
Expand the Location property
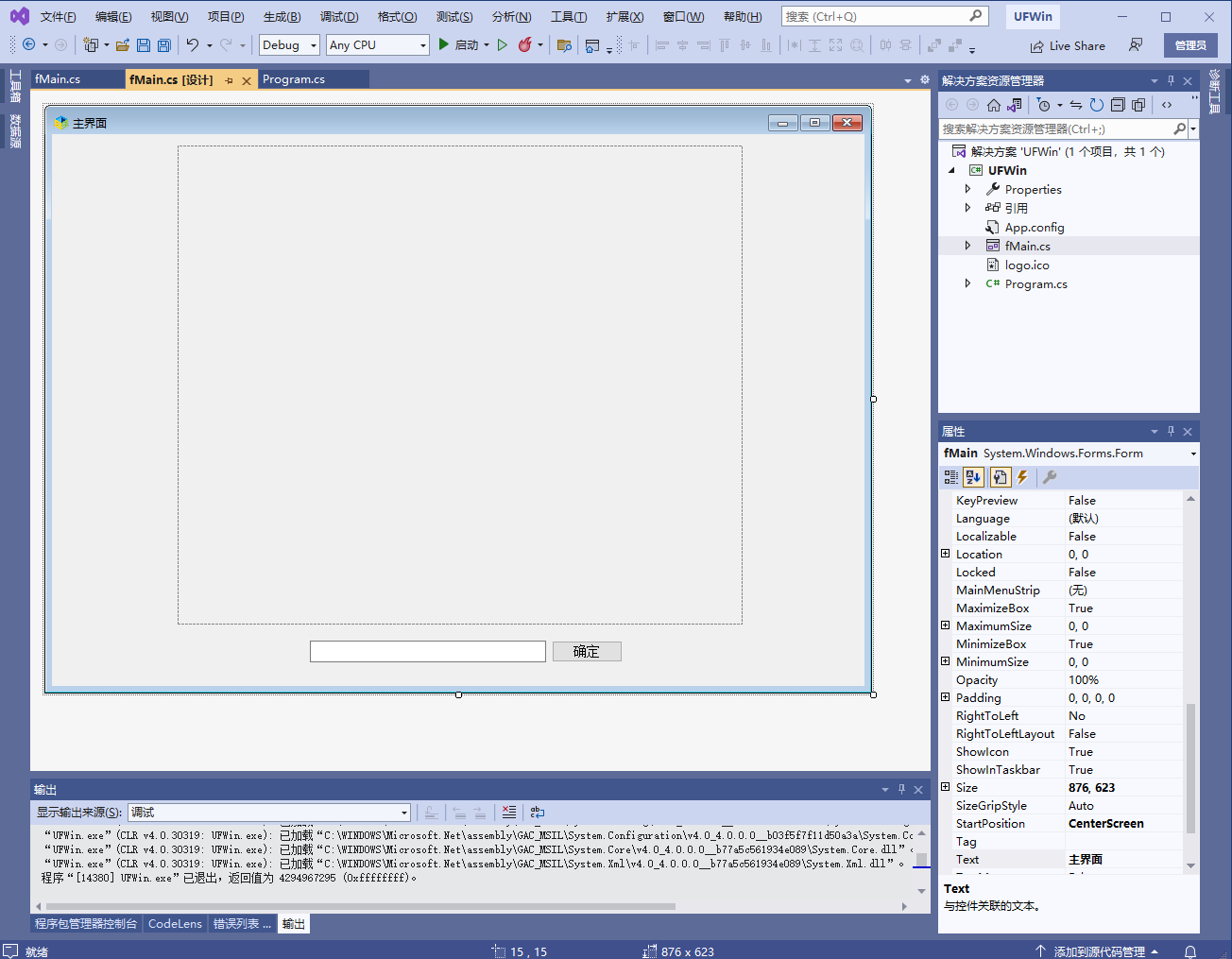[946, 554]
